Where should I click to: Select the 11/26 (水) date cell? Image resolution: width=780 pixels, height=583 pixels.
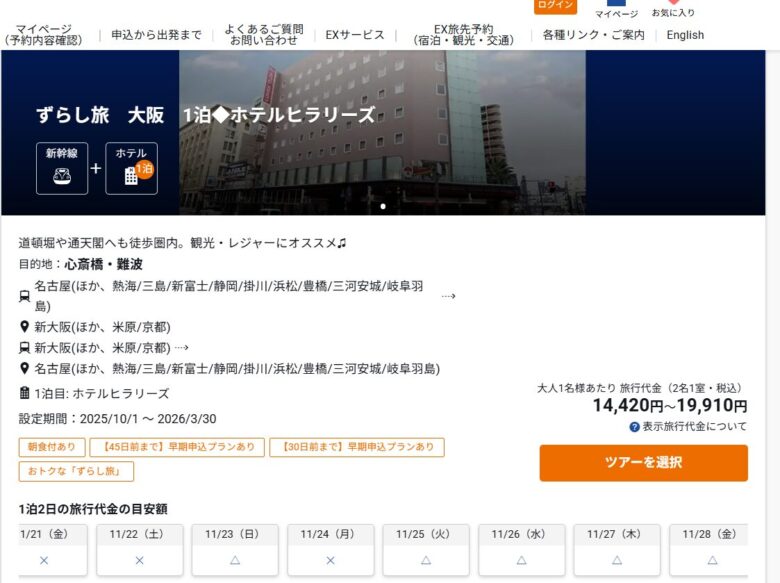coord(521,549)
